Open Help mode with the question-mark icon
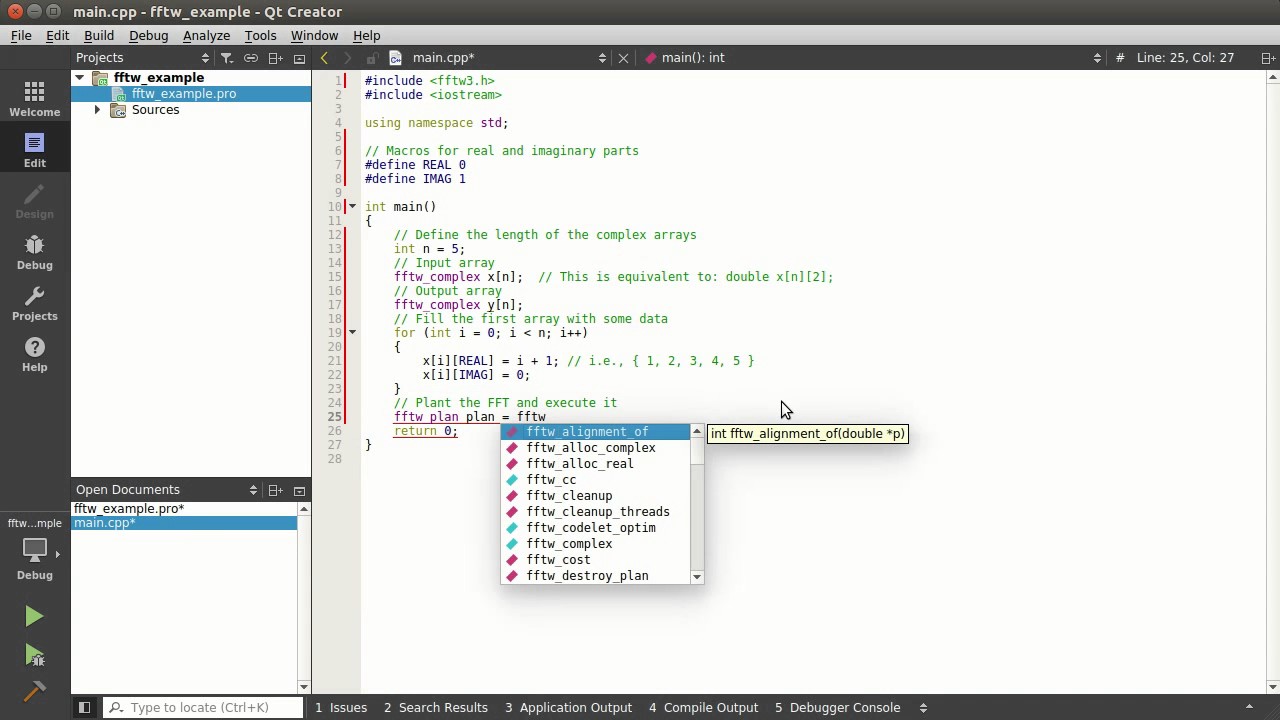The image size is (1280, 720). [34, 354]
